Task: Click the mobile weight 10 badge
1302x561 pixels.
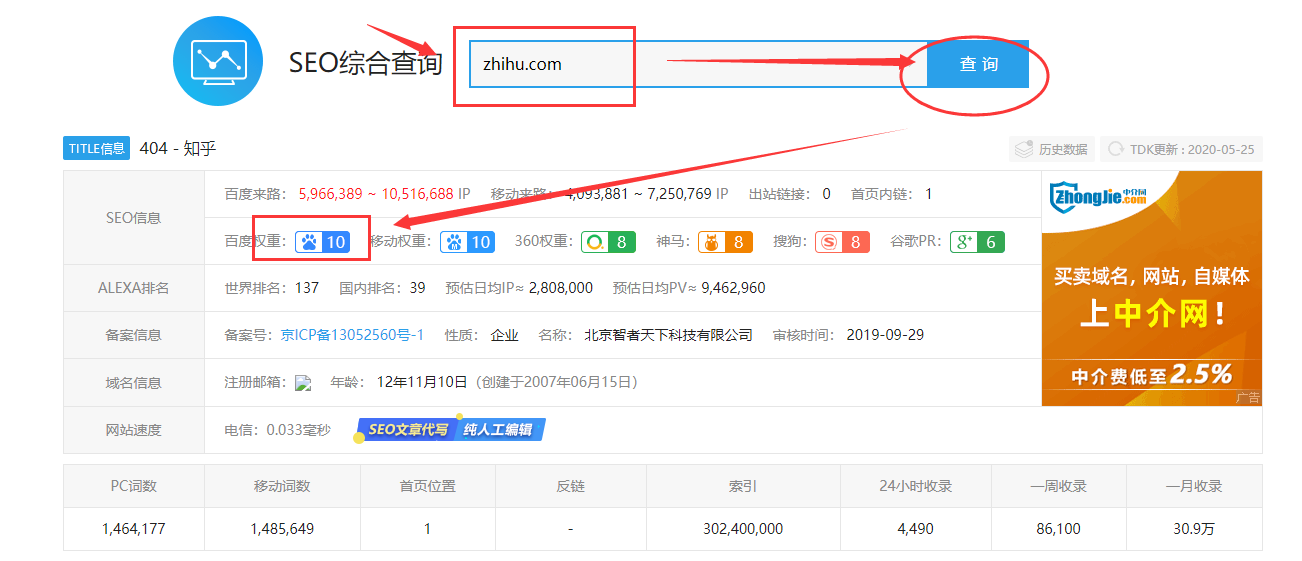Action: [468, 241]
